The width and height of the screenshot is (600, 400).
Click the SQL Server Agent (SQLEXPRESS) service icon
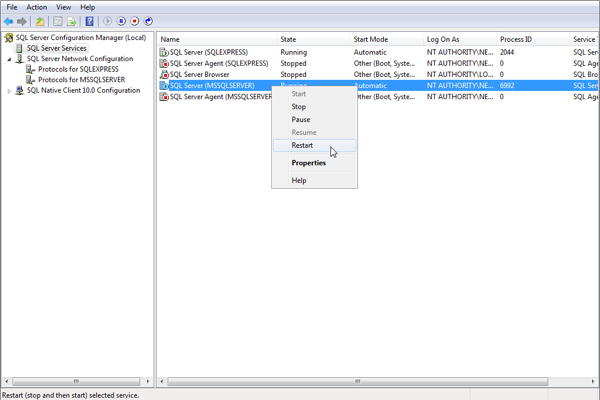click(x=164, y=64)
